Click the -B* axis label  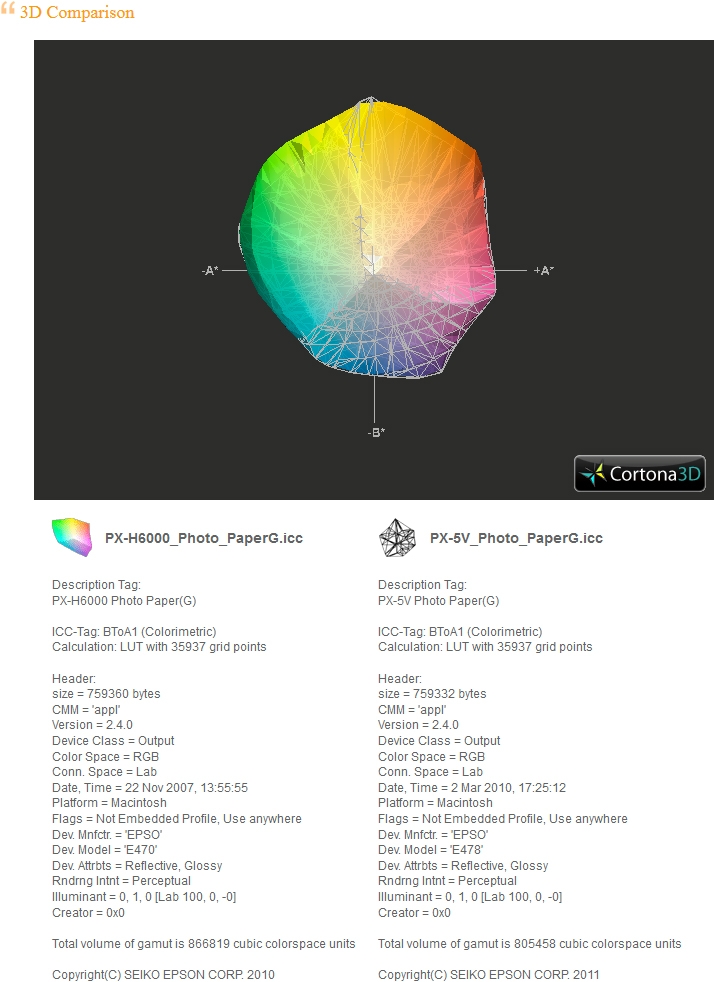(376, 432)
